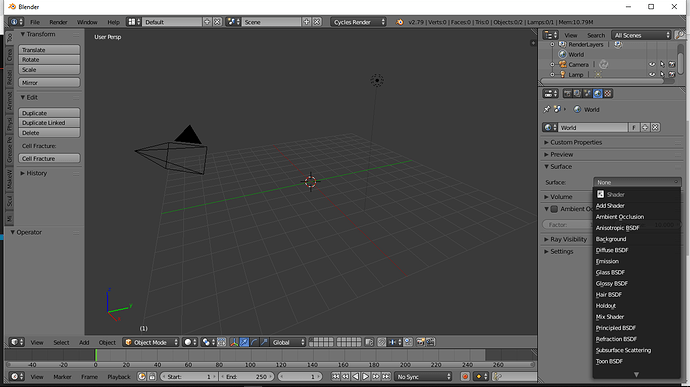This screenshot has width=690, height=387.
Task: Open the All Scenes outliner dropdown
Action: [642, 35]
